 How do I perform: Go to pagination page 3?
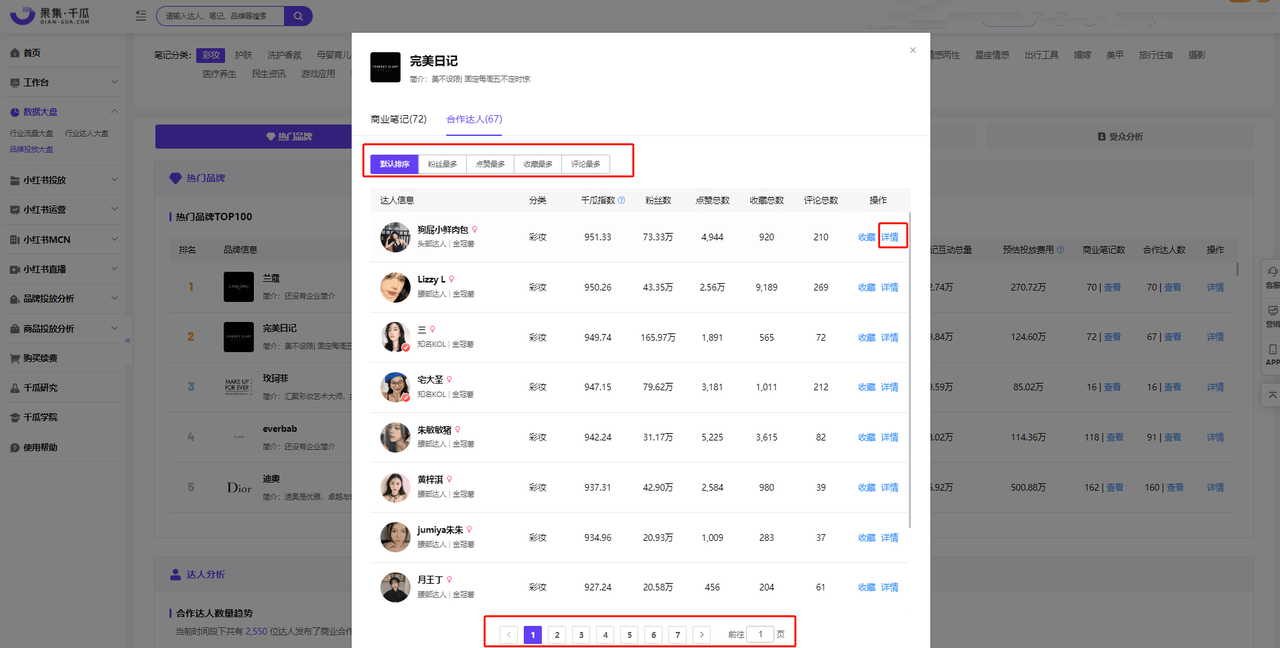tap(581, 634)
